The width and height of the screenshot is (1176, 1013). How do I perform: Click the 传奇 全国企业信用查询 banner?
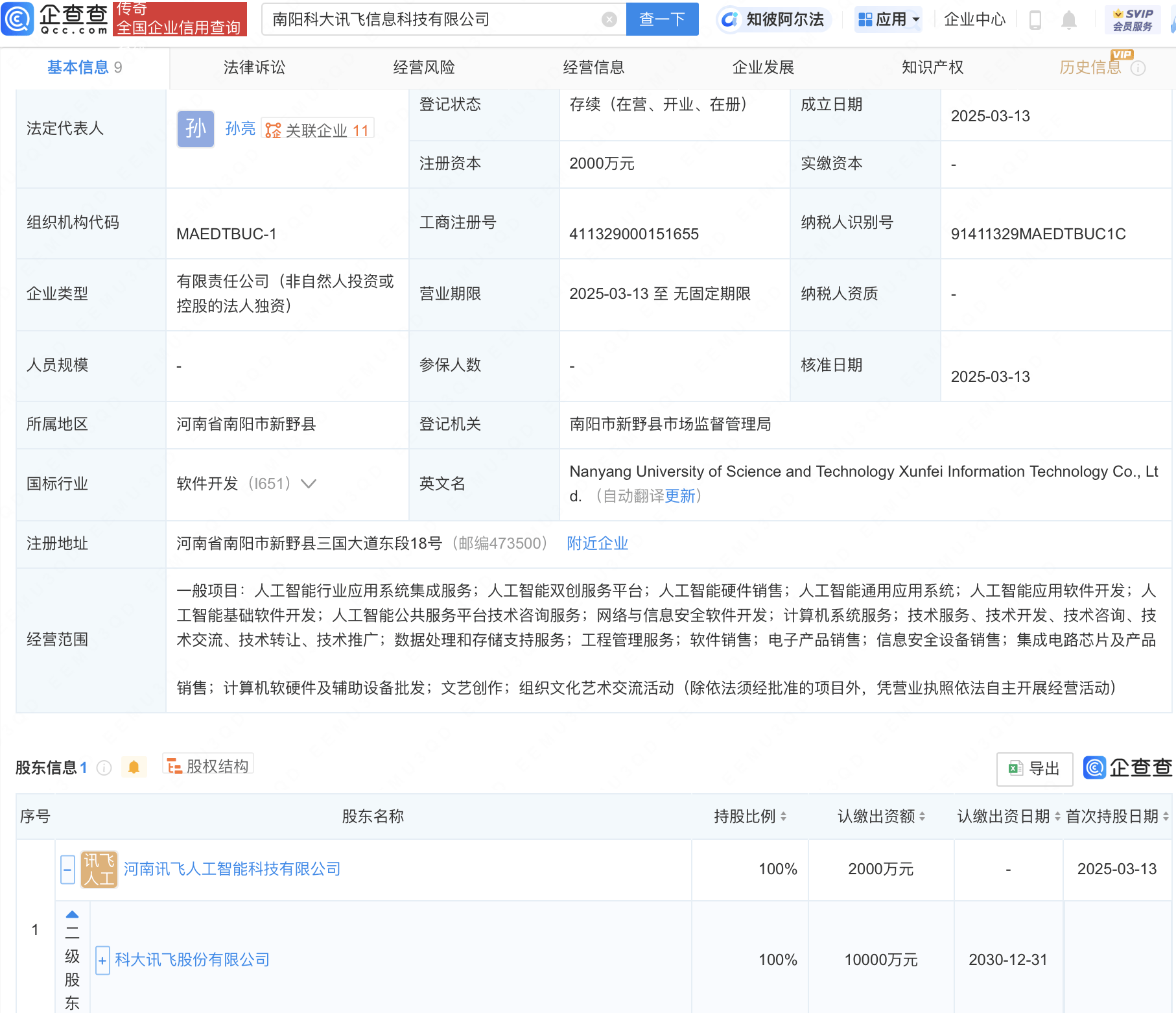180,19
